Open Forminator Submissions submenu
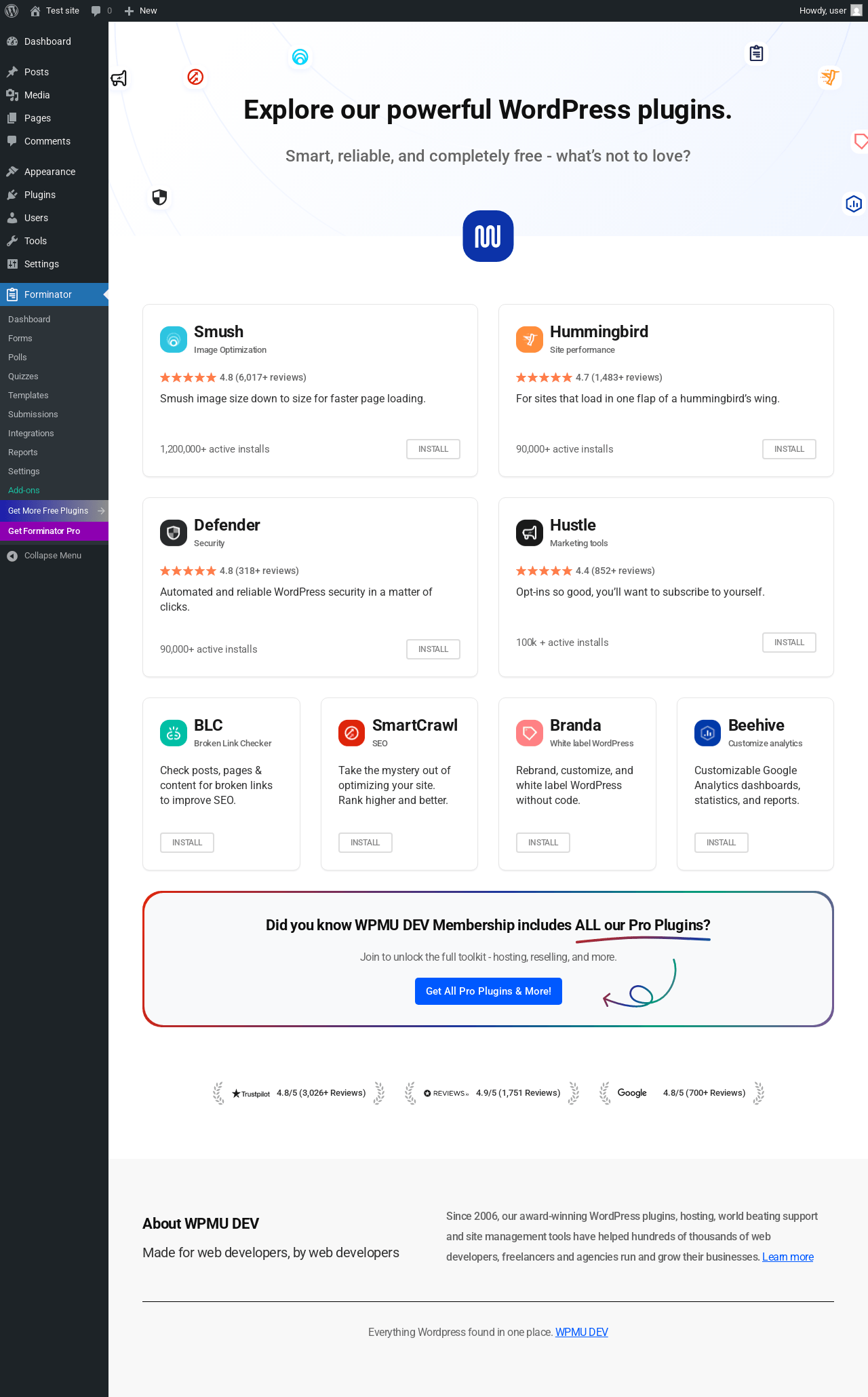The width and height of the screenshot is (868, 1397). coord(54,415)
